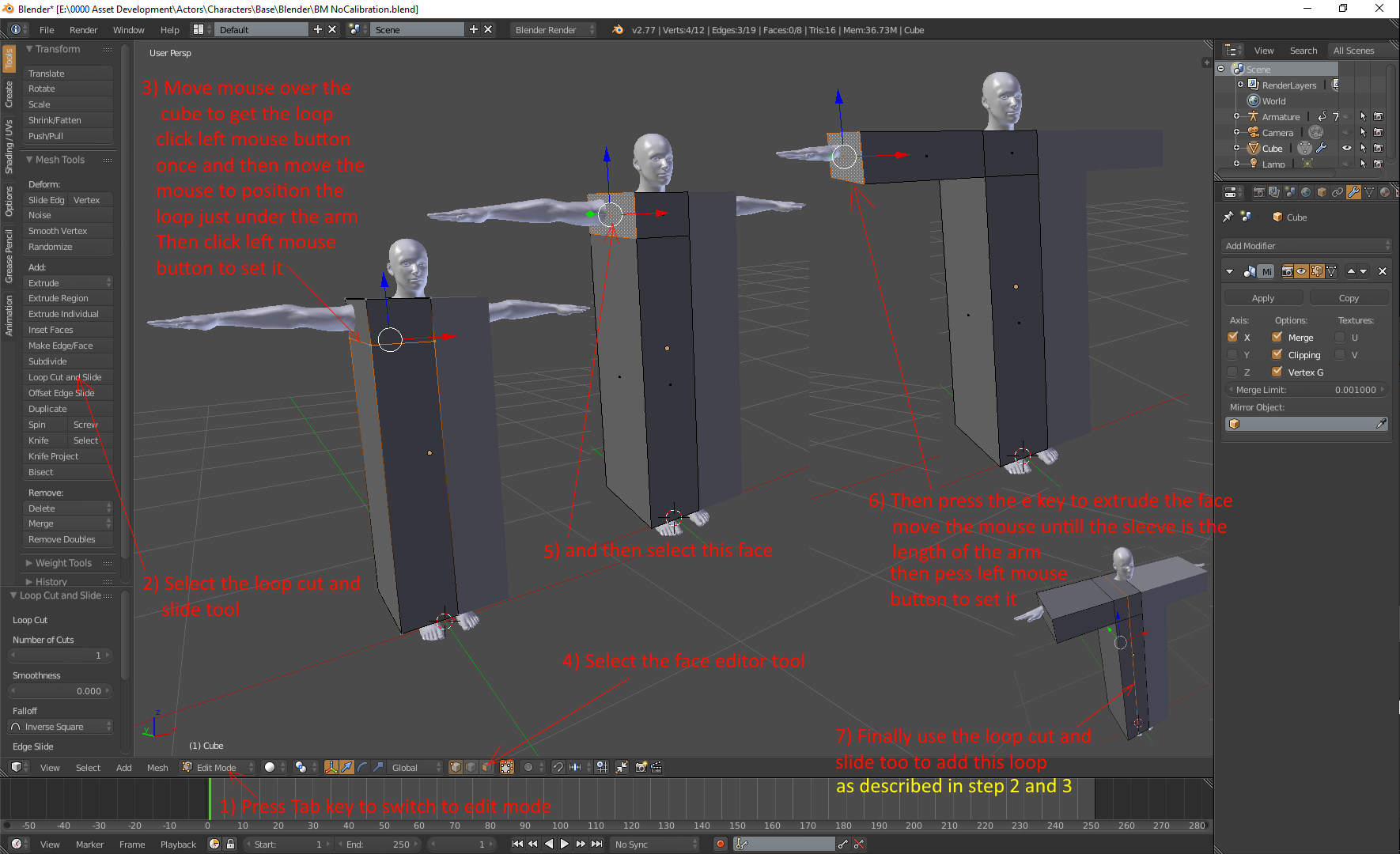This screenshot has height=854, width=1400.
Task: Toggle the Merge option checkbox
Action: [x=1277, y=337]
